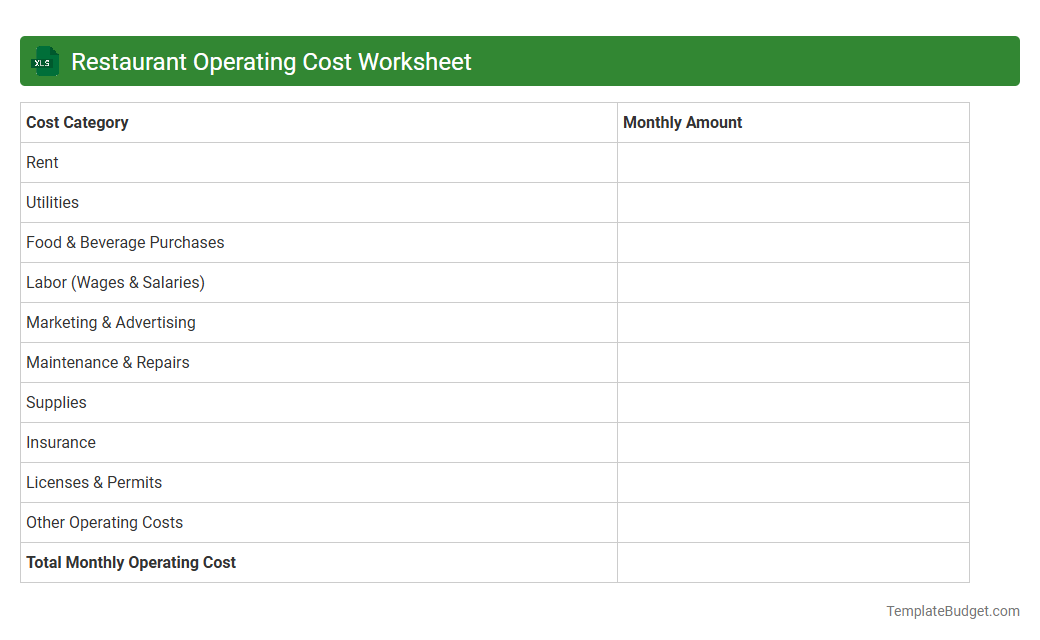Viewport: 1040px width, 640px height.
Task: Select the Other Operating Costs row
Action: [x=104, y=522]
